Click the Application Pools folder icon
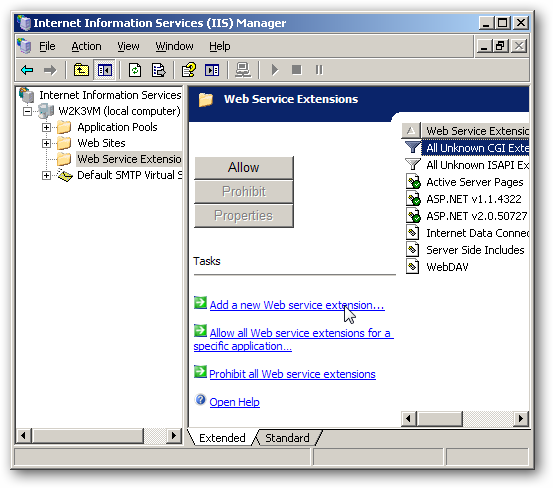The image size is (553, 488). 64,127
